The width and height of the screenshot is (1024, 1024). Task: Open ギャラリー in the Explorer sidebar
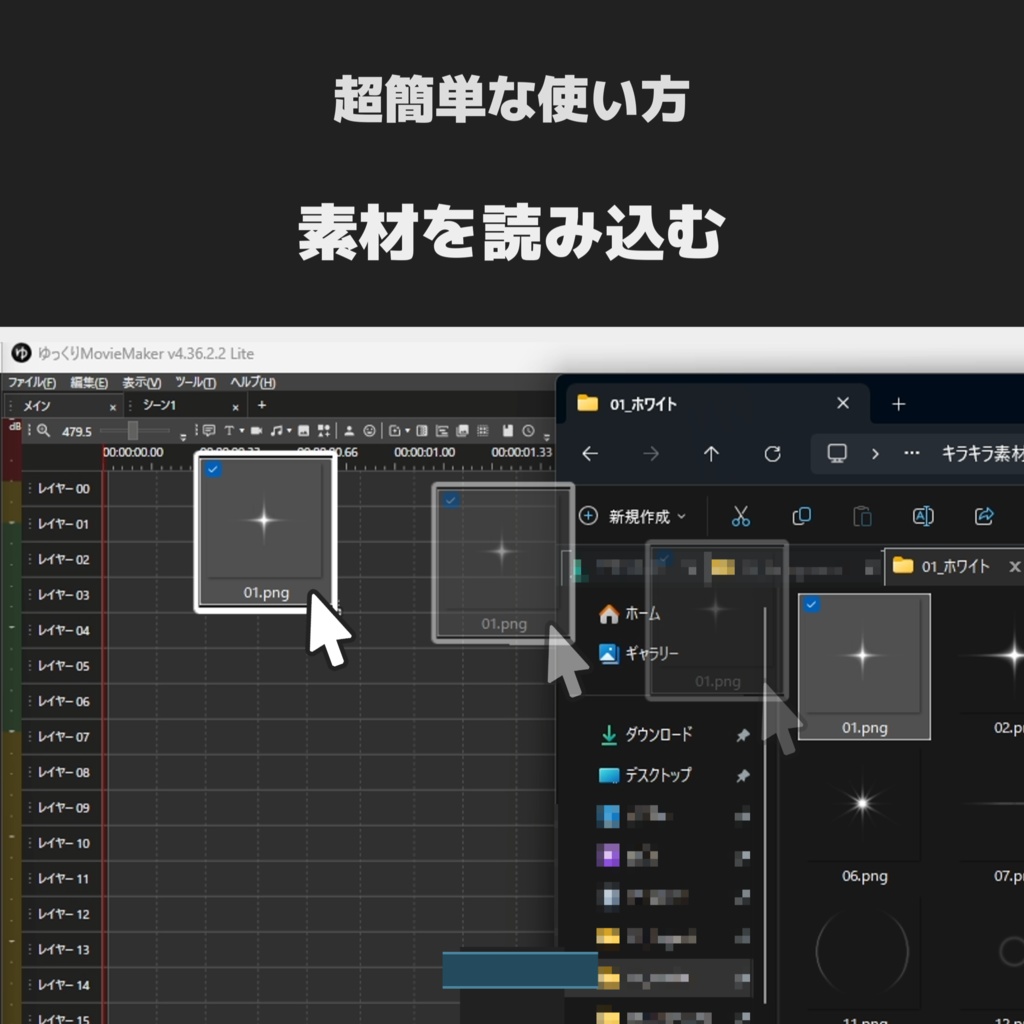[640, 653]
